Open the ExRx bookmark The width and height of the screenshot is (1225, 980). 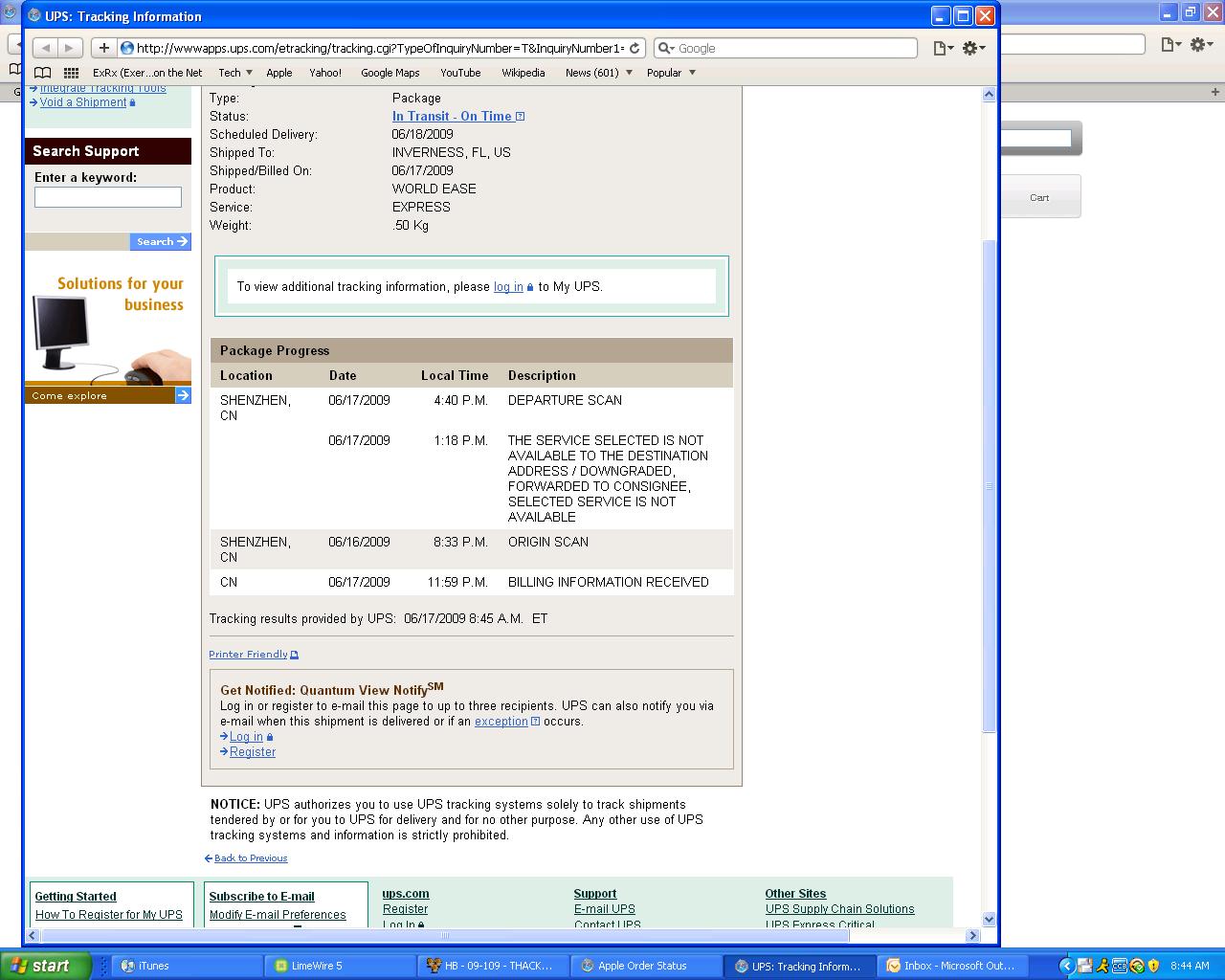point(147,73)
